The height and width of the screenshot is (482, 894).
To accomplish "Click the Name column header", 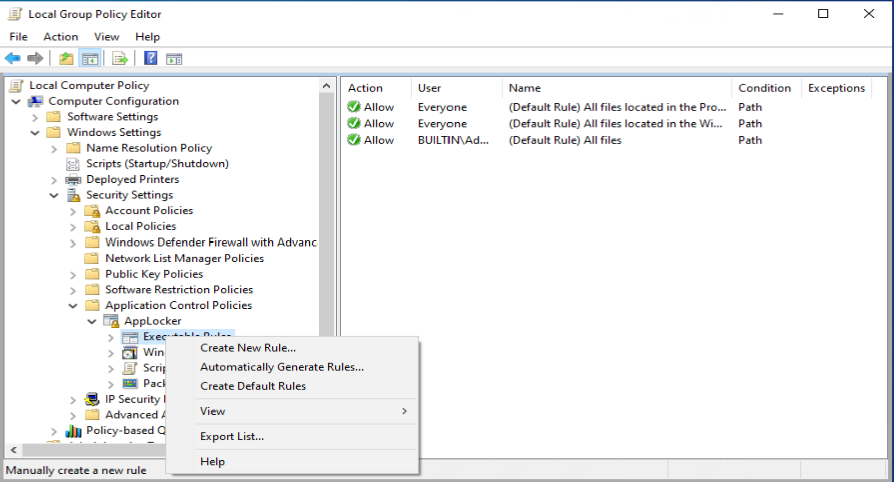I will click(524, 88).
